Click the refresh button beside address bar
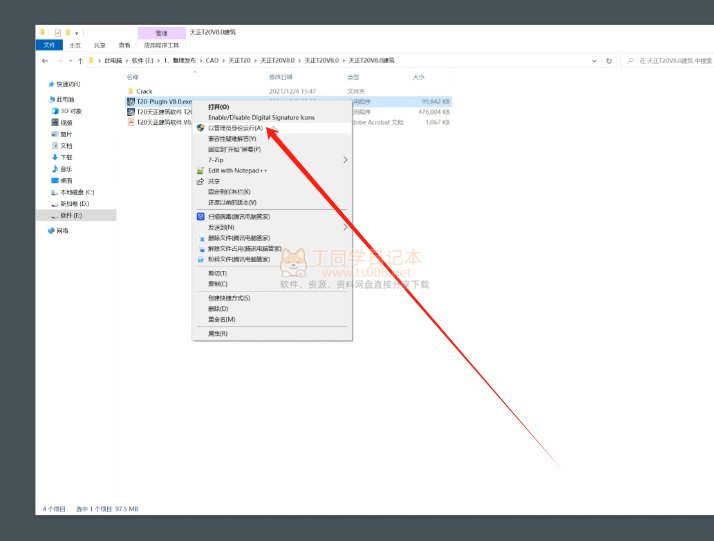This screenshot has width=714, height=541. pyautogui.click(x=609, y=61)
